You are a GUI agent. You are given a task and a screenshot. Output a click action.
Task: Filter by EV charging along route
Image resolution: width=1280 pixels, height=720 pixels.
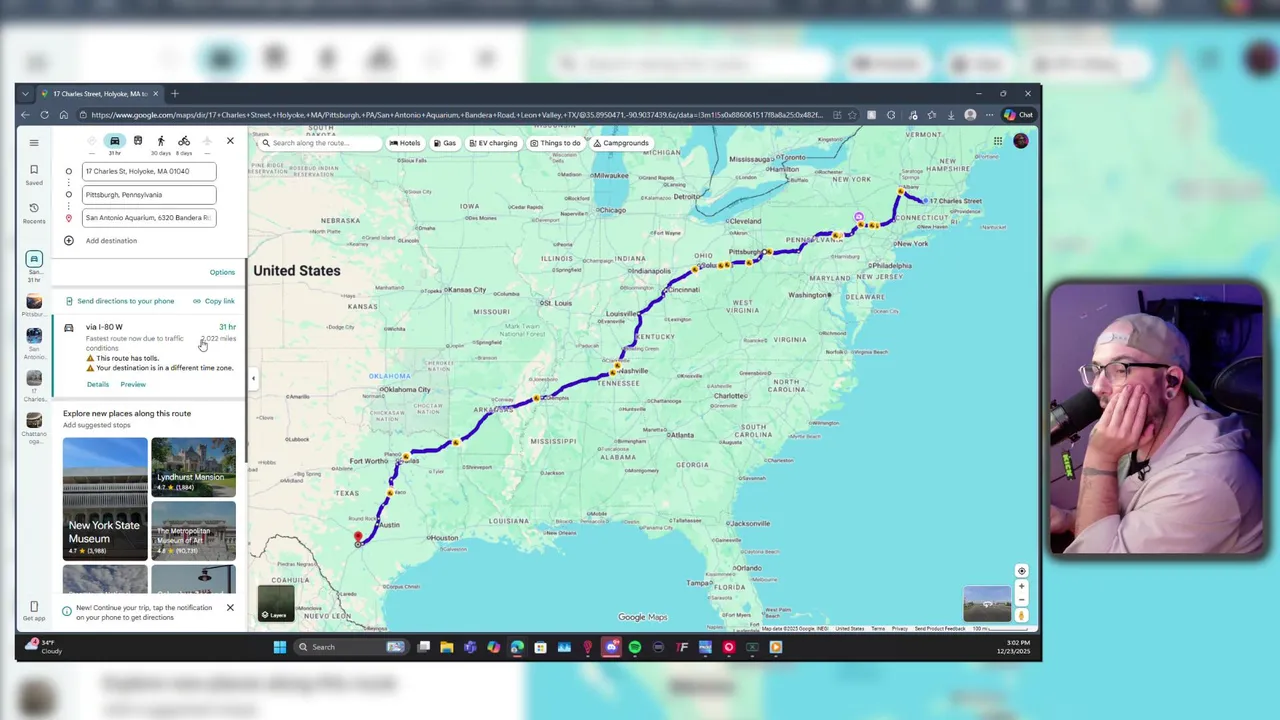(493, 143)
